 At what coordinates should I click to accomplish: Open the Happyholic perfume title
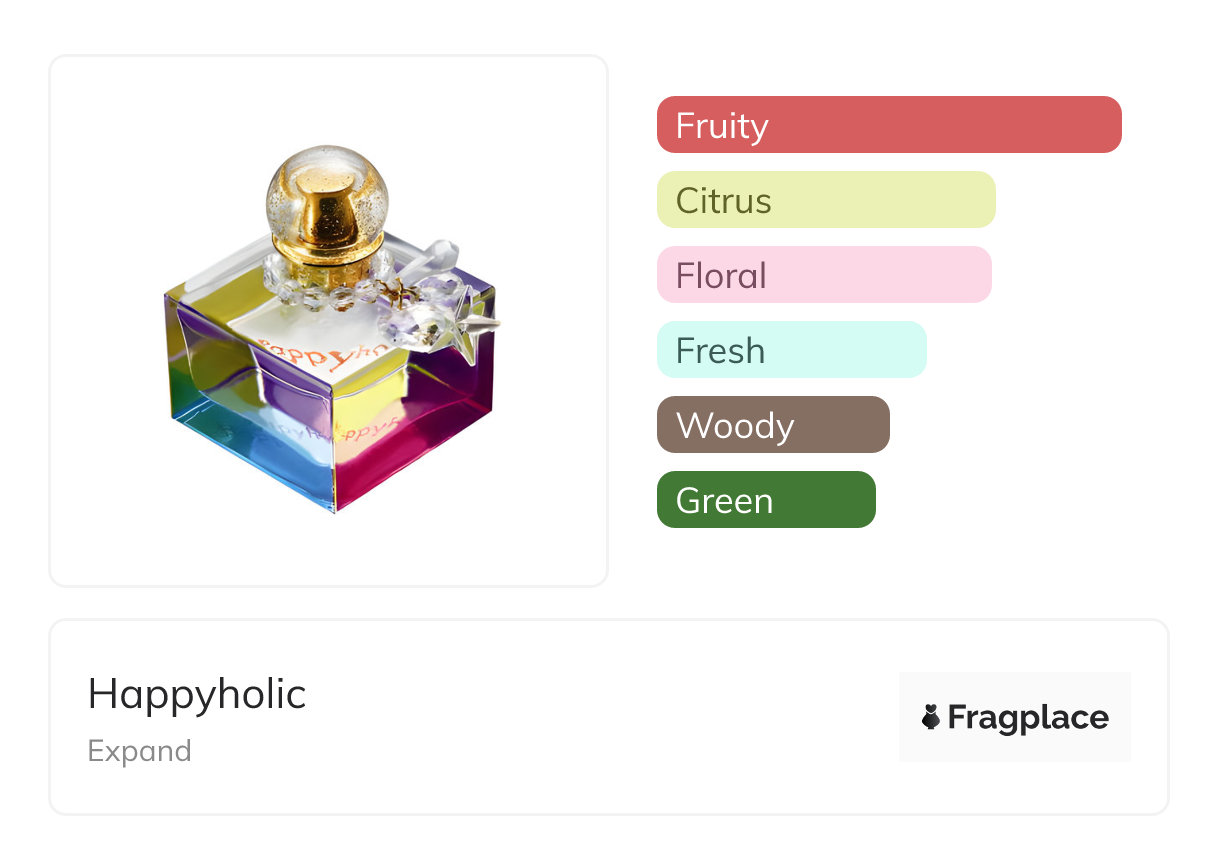pos(197,694)
